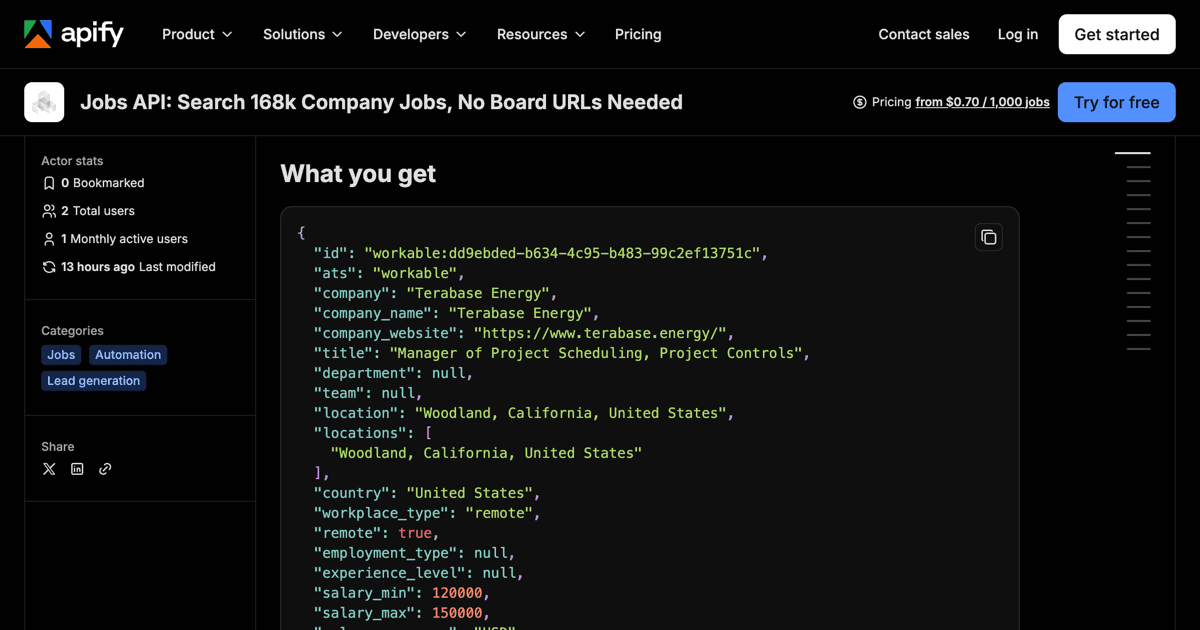Click the top highlighted table-of-contents marker

(x=1133, y=153)
